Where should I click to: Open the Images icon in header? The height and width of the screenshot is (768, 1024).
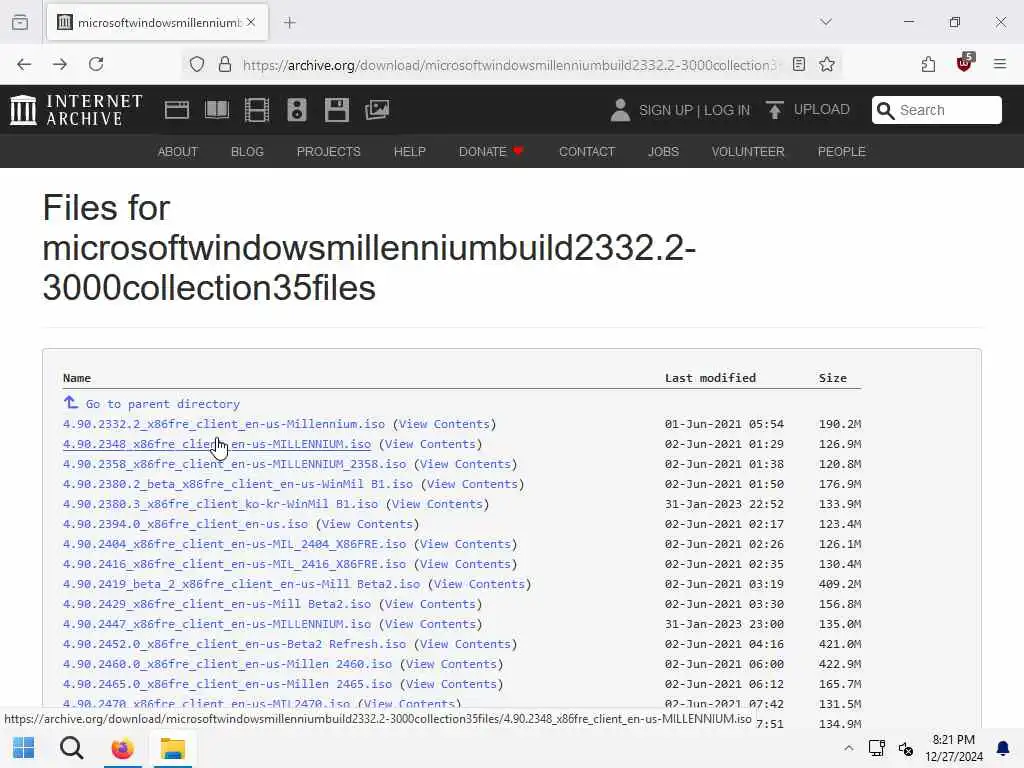tap(377, 110)
